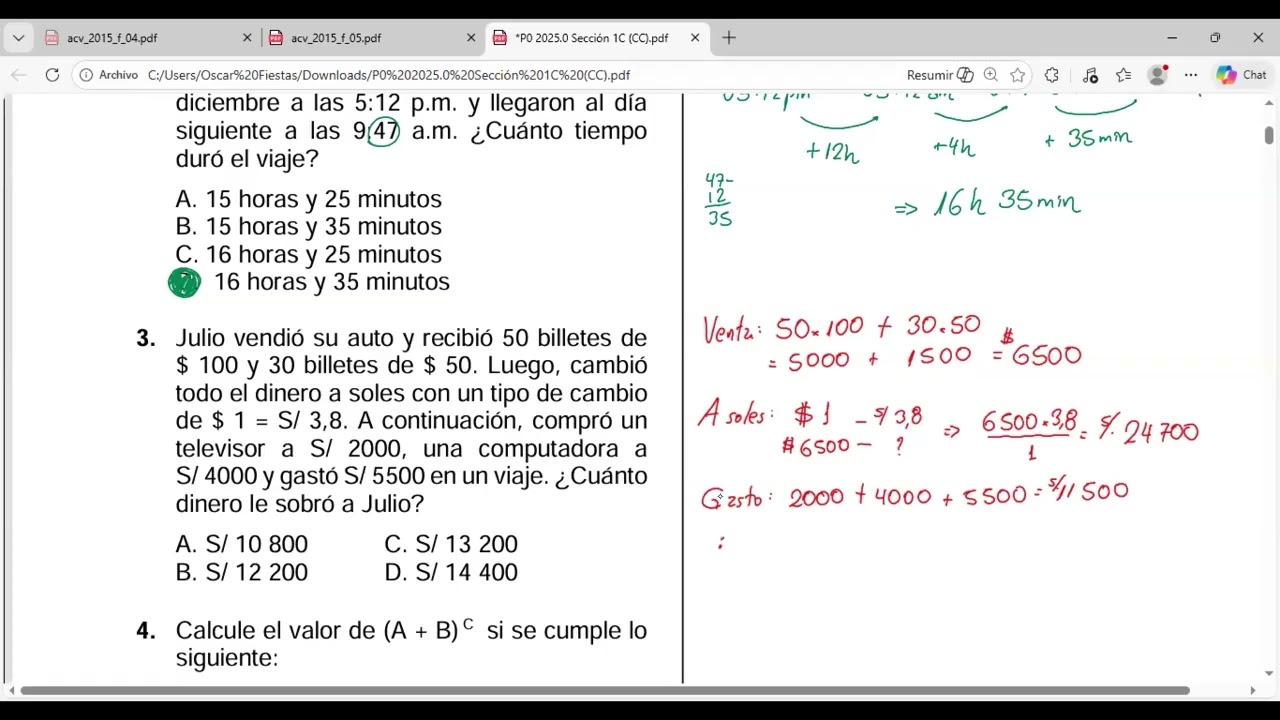Open a new tab with plus button

[729, 38]
